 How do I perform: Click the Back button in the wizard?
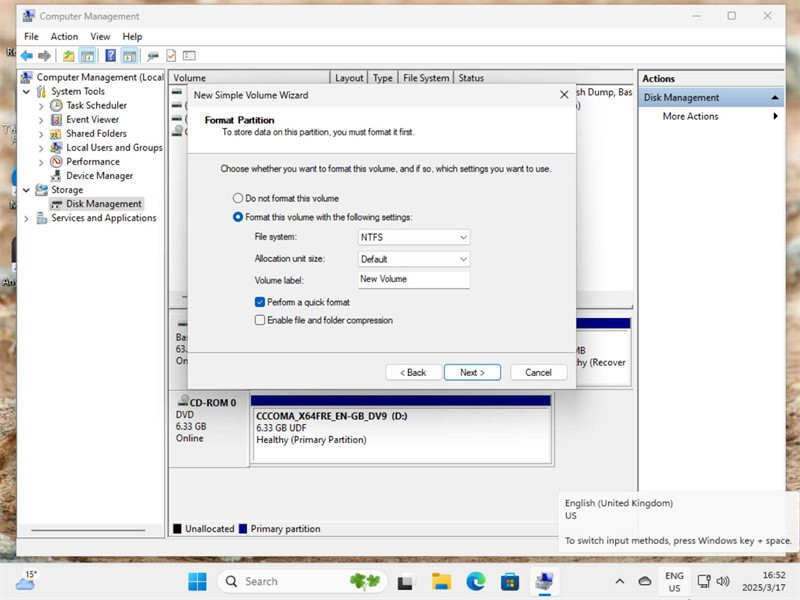pos(413,372)
